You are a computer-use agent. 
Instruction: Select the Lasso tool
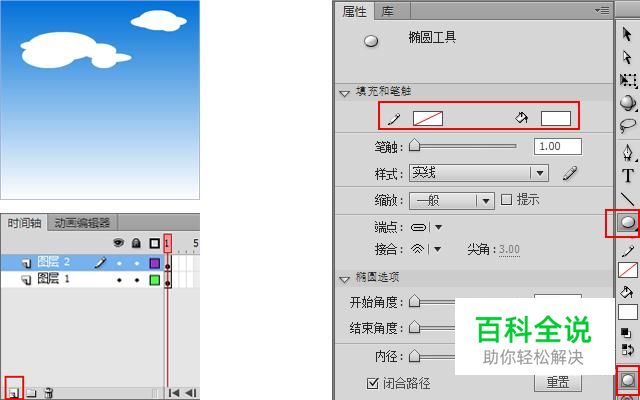pos(628,126)
